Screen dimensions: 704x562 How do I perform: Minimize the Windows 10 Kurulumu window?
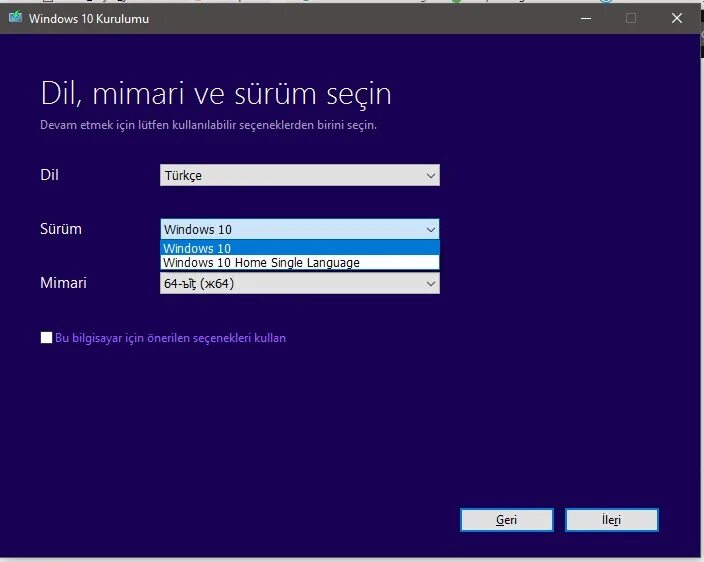(585, 18)
